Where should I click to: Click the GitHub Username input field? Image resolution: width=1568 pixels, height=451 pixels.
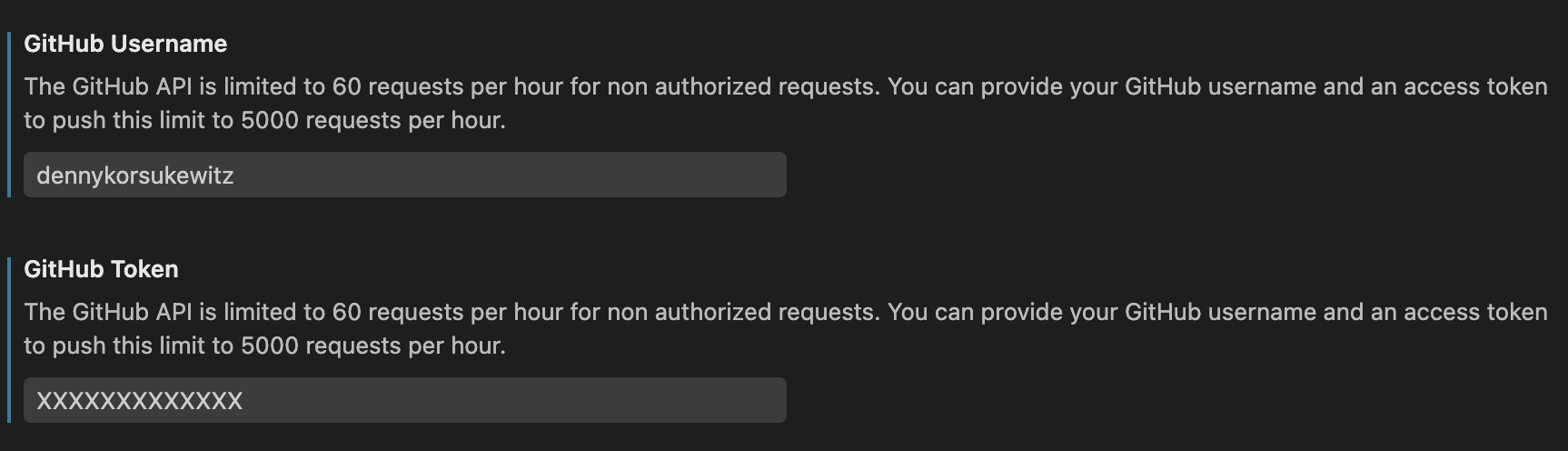(404, 175)
